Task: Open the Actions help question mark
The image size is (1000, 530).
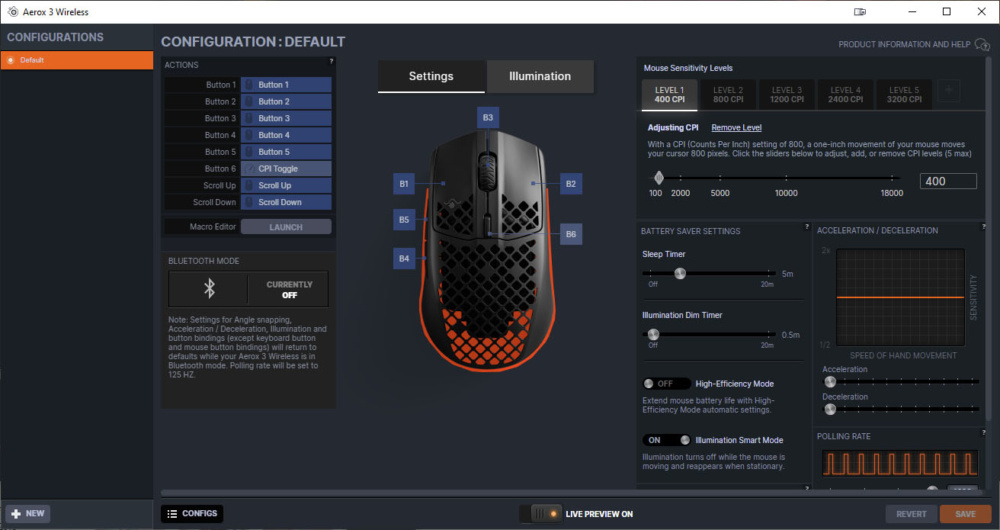Action: pyautogui.click(x=331, y=62)
